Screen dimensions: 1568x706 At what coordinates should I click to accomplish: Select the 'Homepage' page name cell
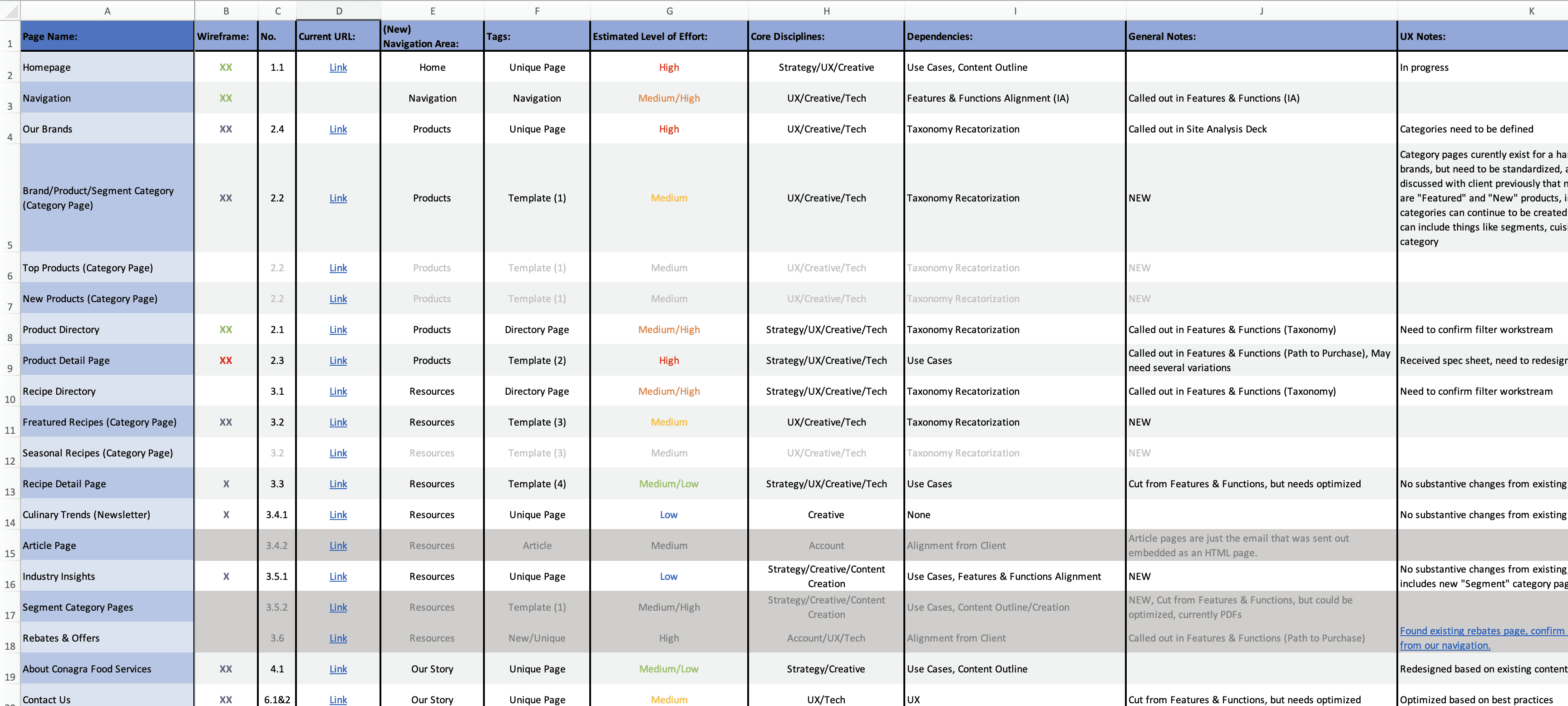[x=107, y=68]
